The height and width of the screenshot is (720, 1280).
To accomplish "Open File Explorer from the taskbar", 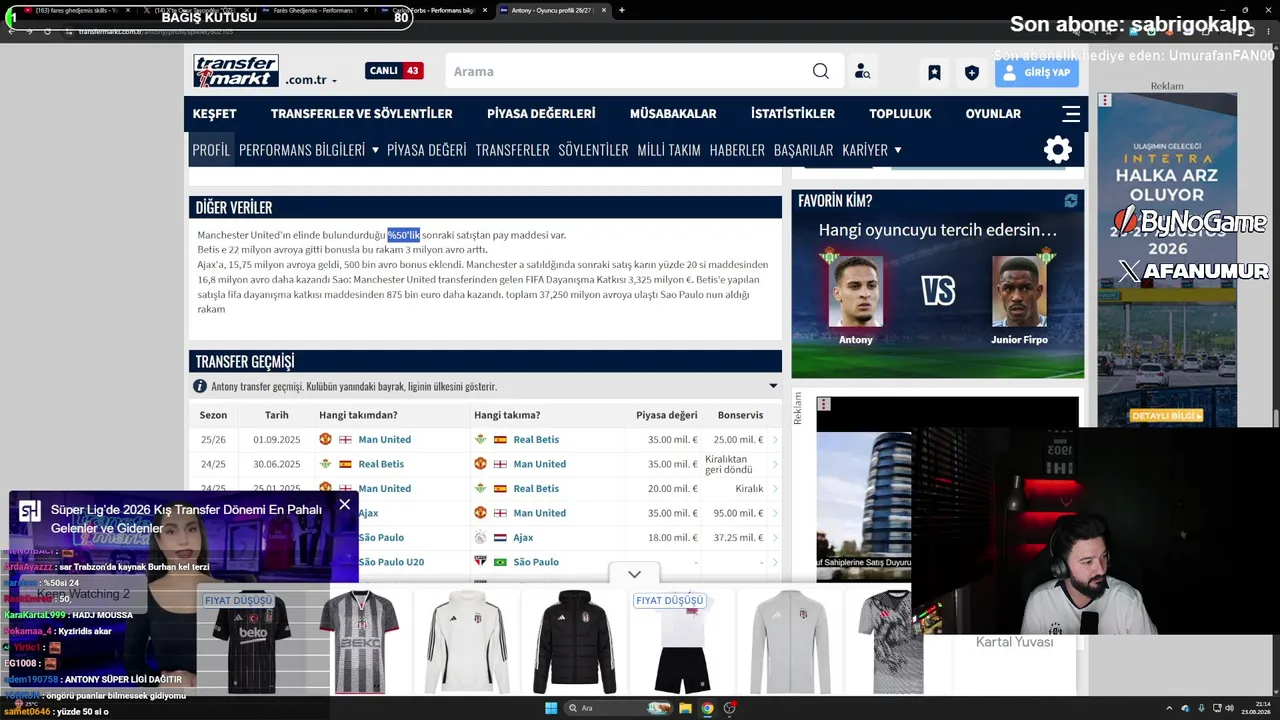I will pyautogui.click(x=685, y=708).
